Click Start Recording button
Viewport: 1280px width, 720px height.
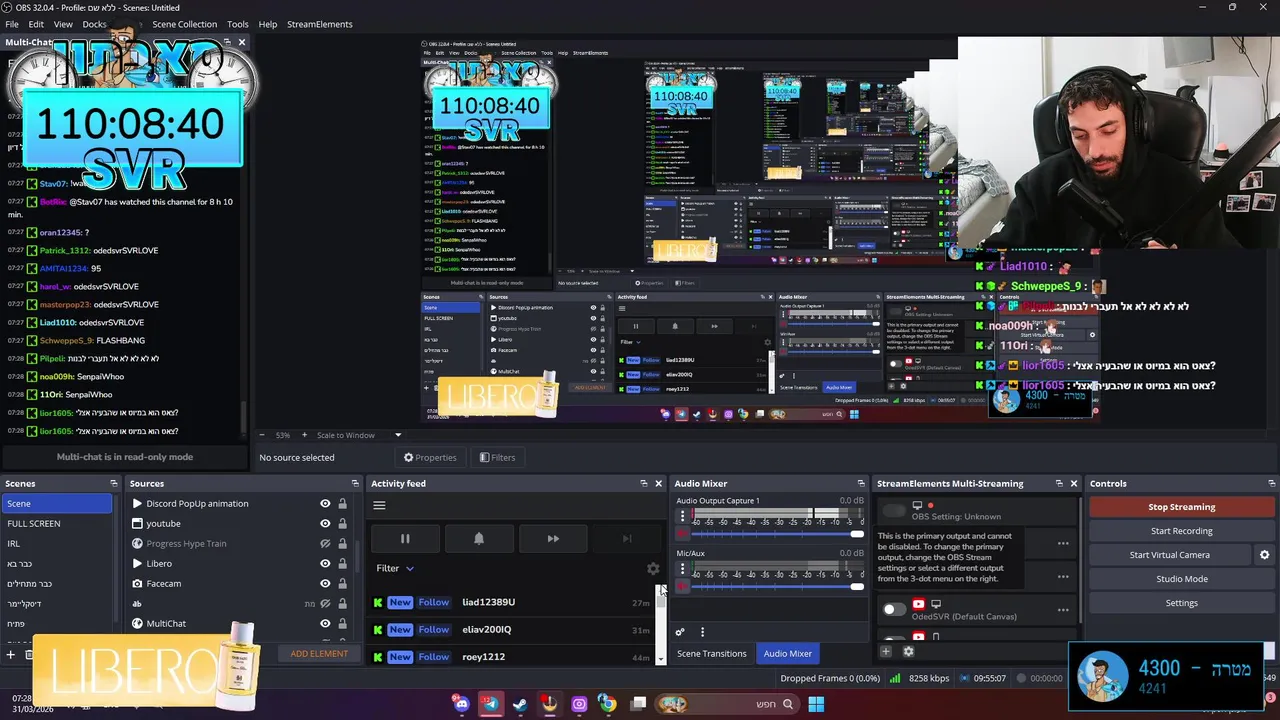[x=1182, y=531]
